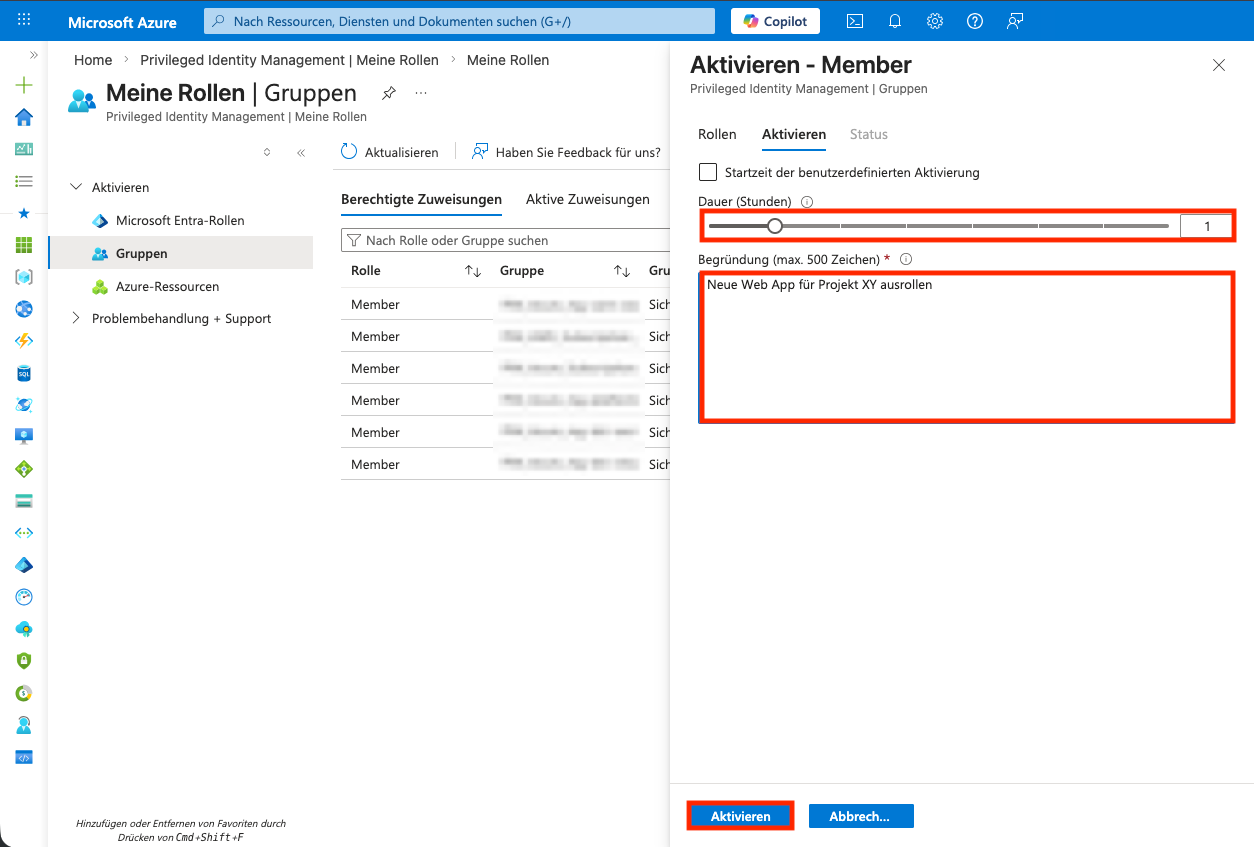Expand Problembehandlung + Support section
This screenshot has width=1254, height=847.
coord(76,318)
